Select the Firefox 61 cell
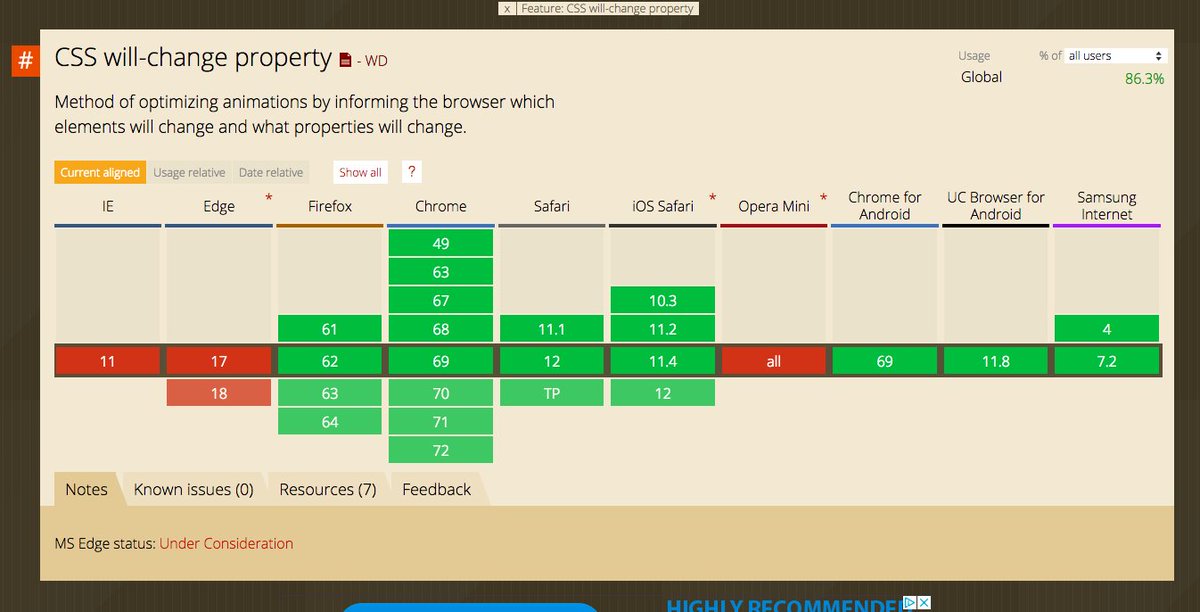Image resolution: width=1200 pixels, height=612 pixels. 330,329
